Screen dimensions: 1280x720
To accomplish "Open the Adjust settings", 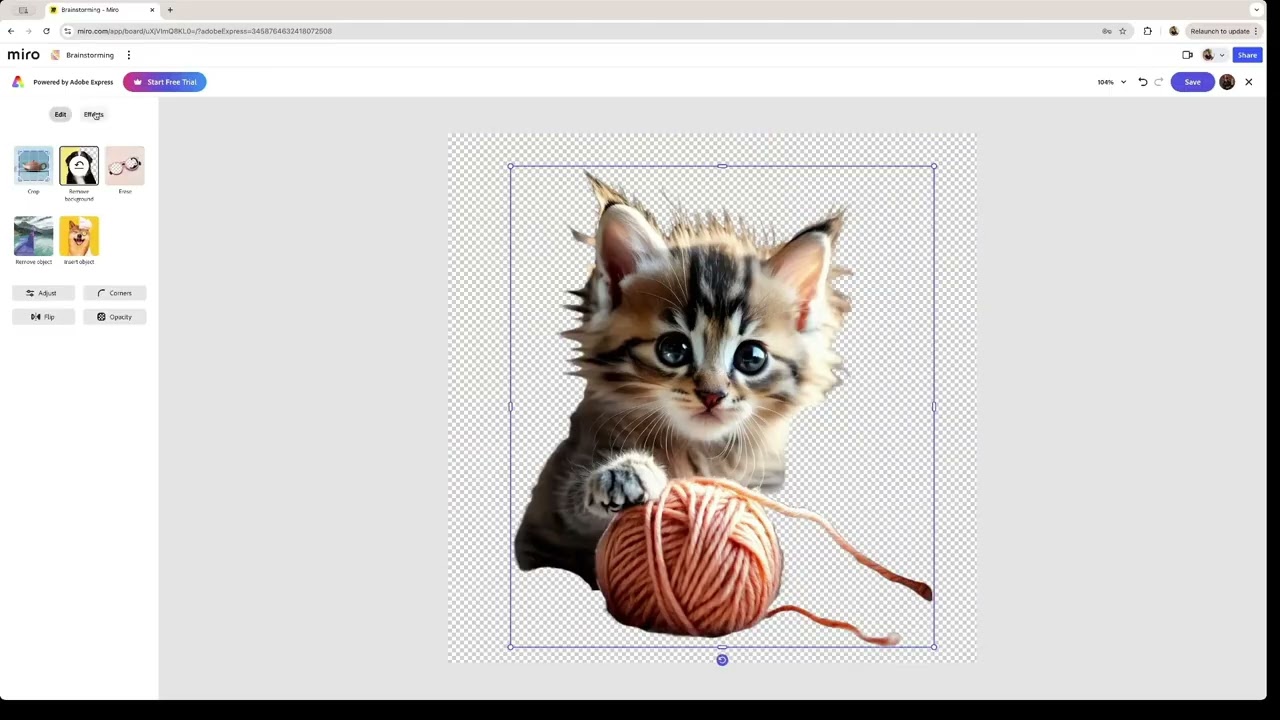I will coord(43,293).
